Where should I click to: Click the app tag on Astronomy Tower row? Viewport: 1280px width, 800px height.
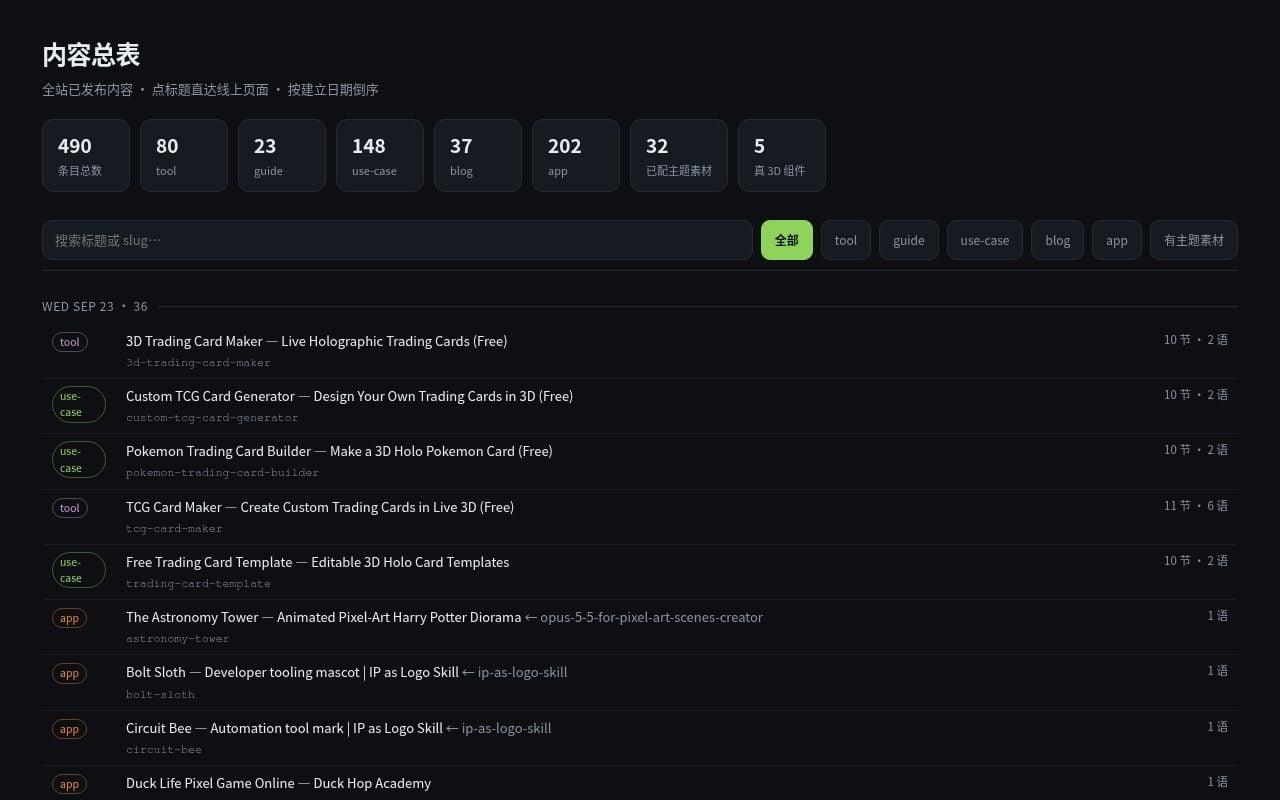[x=69, y=618]
